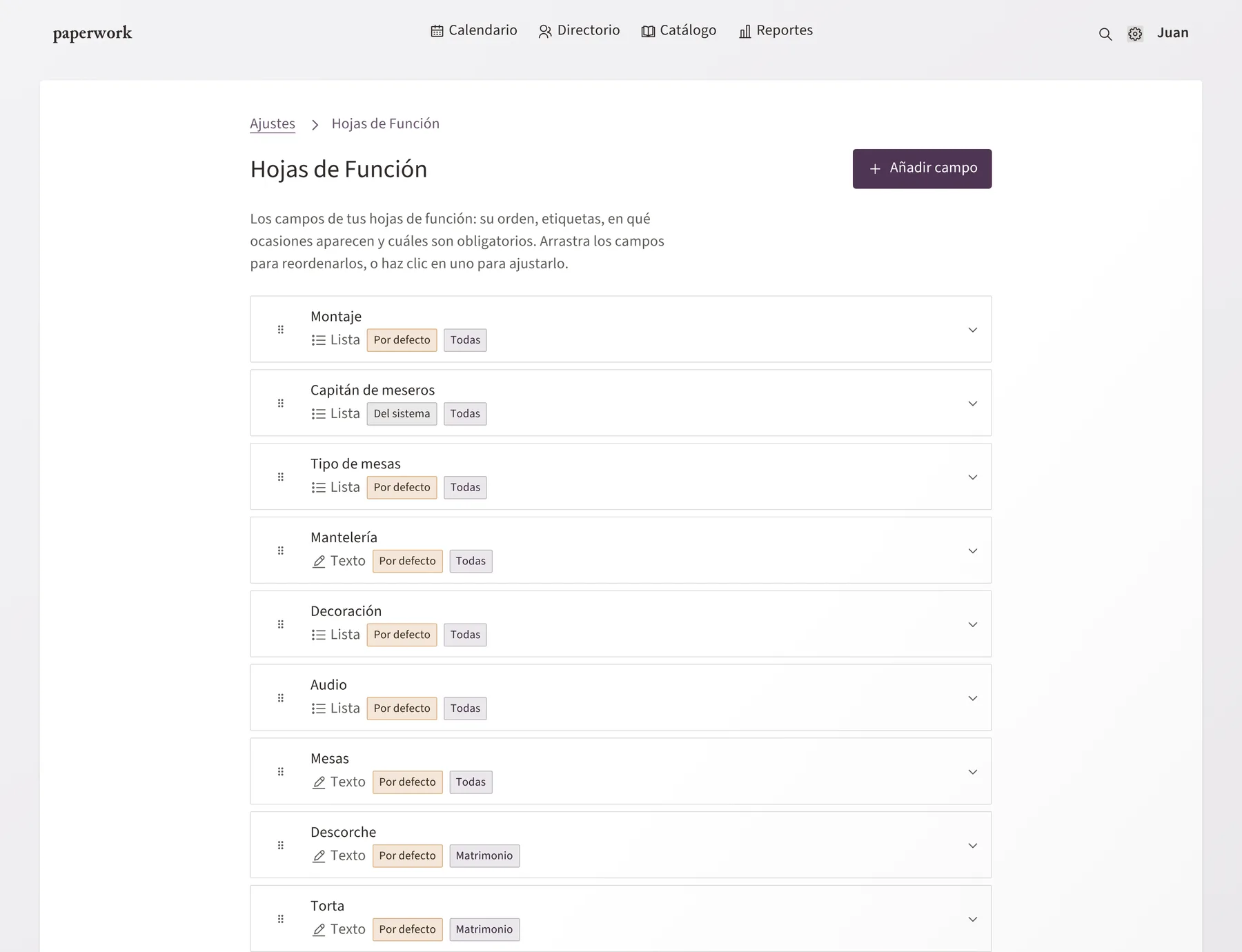1242x952 pixels.
Task: Click the paperwork logo
Action: coord(92,33)
